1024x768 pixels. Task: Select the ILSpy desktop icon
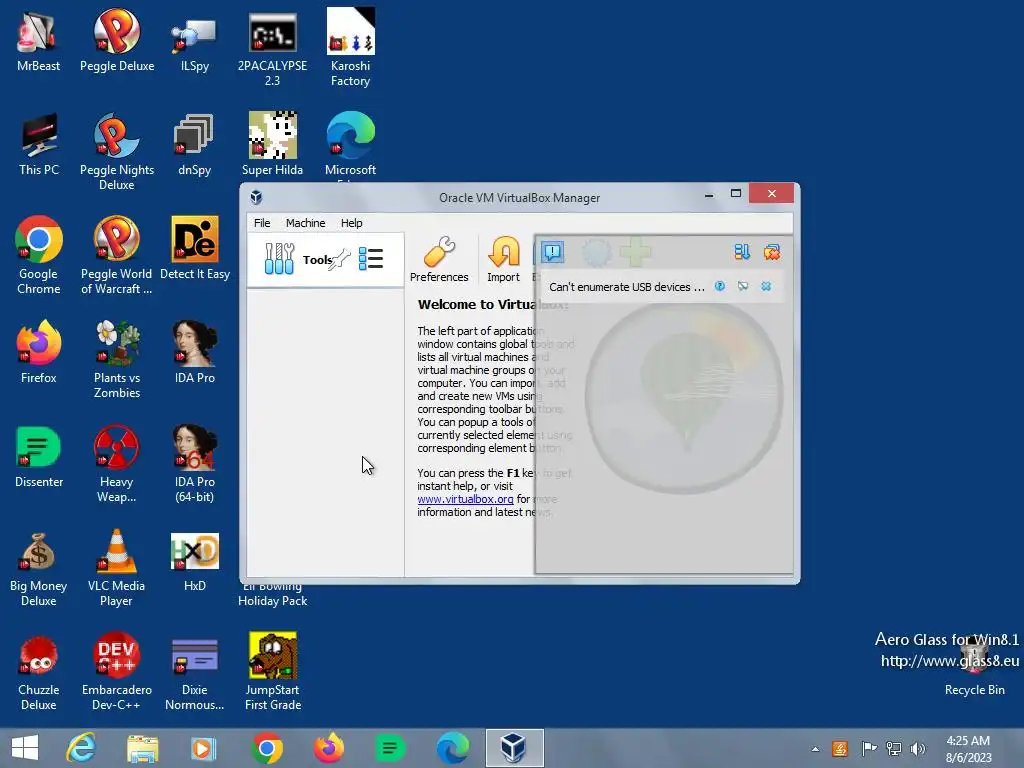point(195,40)
